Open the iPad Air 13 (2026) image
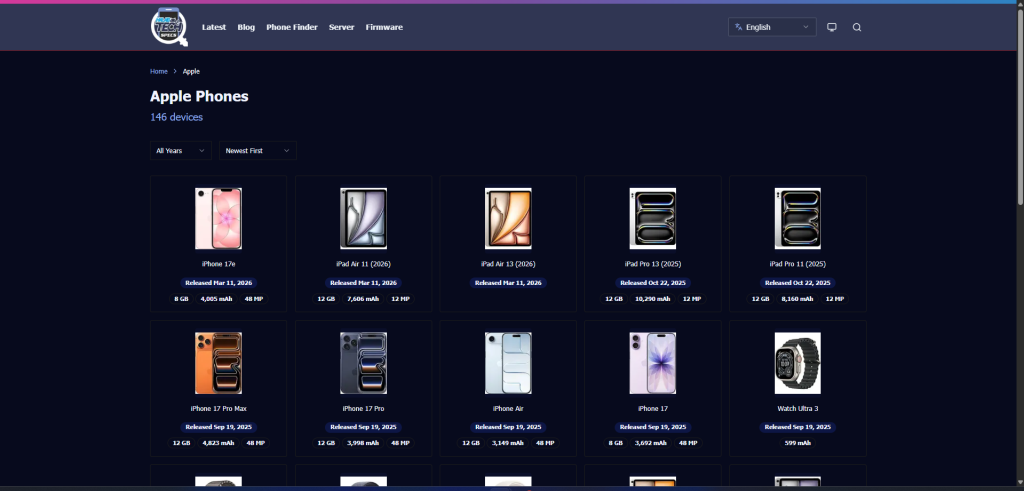The height and width of the screenshot is (491, 1024). tap(508, 219)
